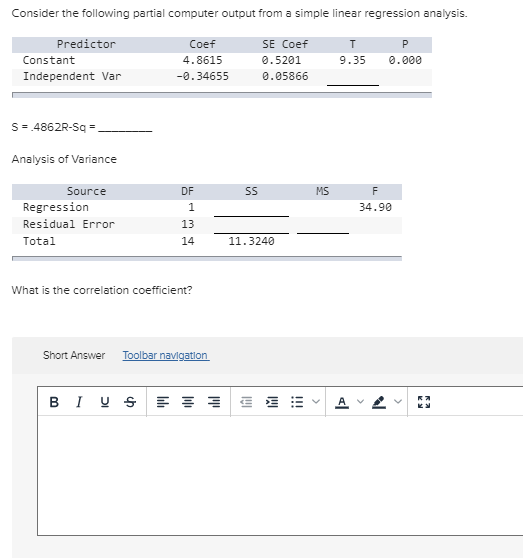
Task: Click the 'Short Answer' label
Action: point(74,355)
